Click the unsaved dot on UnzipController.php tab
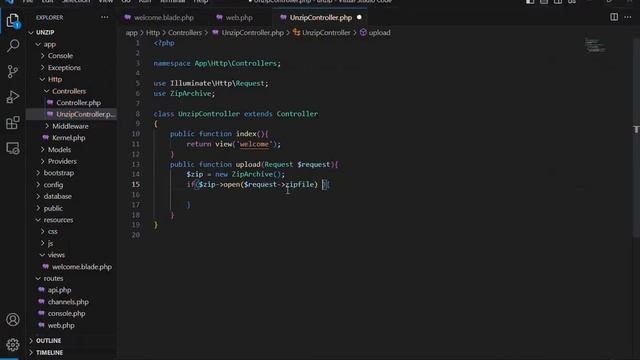Image resolution: width=640 pixels, height=360 pixels. click(x=359, y=18)
